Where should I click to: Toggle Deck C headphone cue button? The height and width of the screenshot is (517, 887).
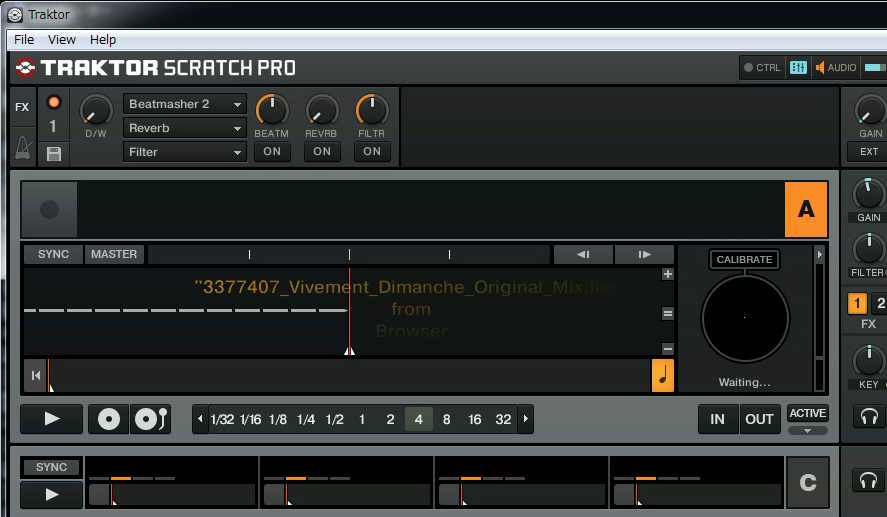click(x=869, y=480)
